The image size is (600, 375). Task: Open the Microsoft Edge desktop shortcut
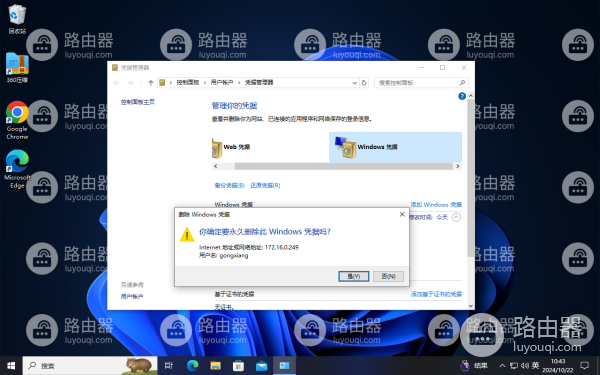pos(17,169)
